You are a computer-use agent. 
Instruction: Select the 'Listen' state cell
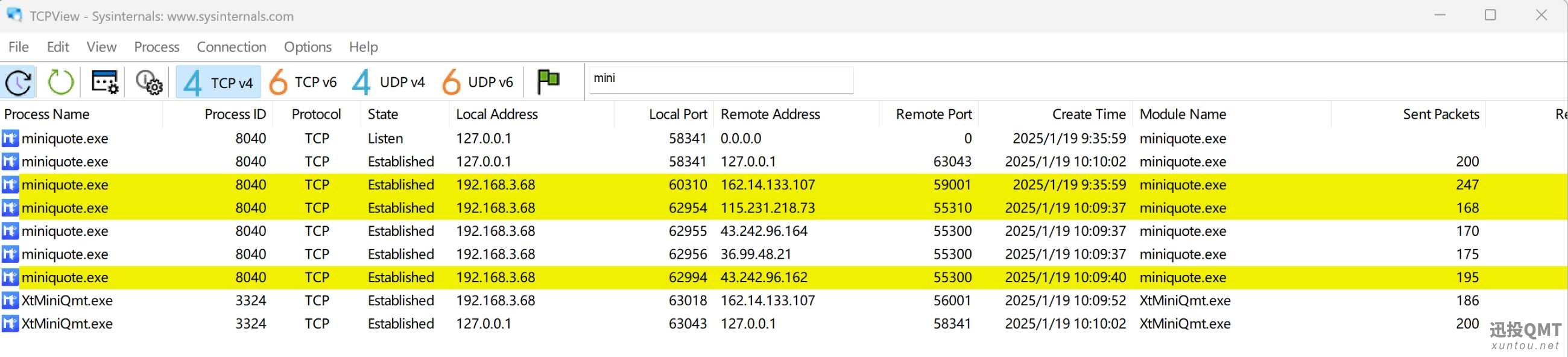[x=385, y=139]
